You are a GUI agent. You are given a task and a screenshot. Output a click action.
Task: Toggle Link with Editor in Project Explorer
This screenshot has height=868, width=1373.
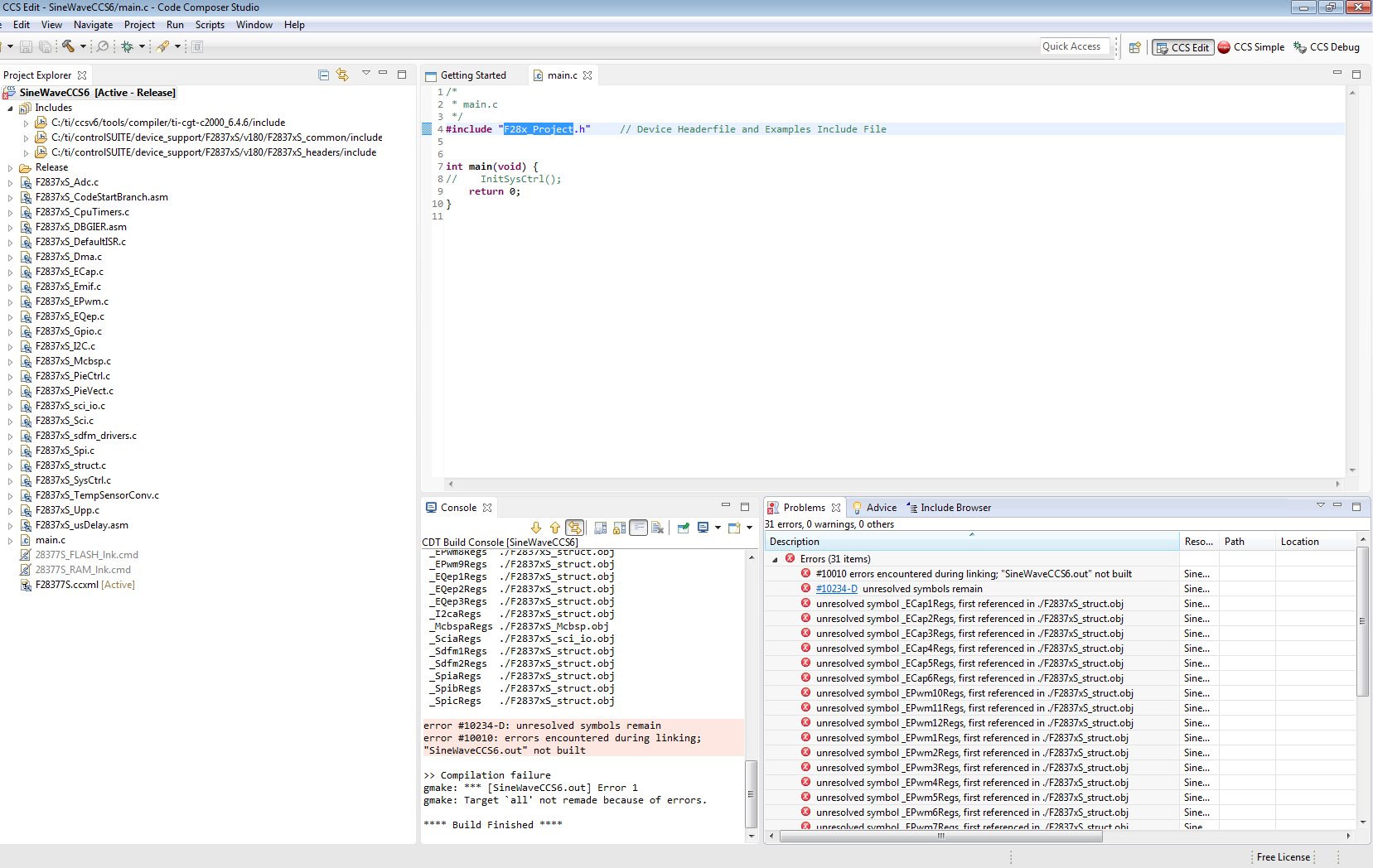click(342, 75)
